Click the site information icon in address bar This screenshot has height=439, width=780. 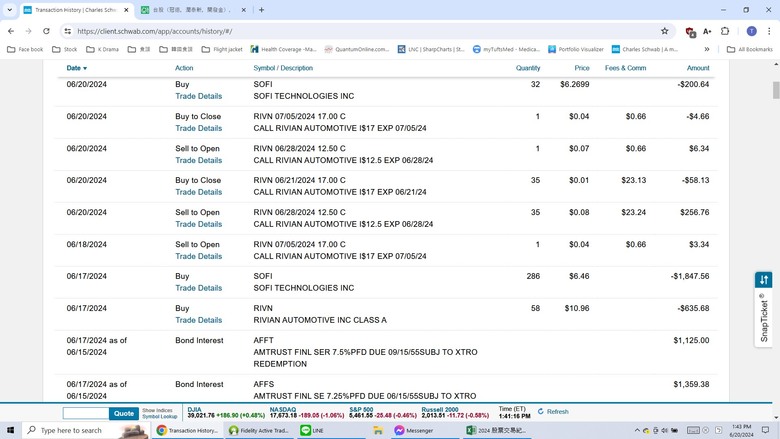pyautogui.click(x=68, y=31)
